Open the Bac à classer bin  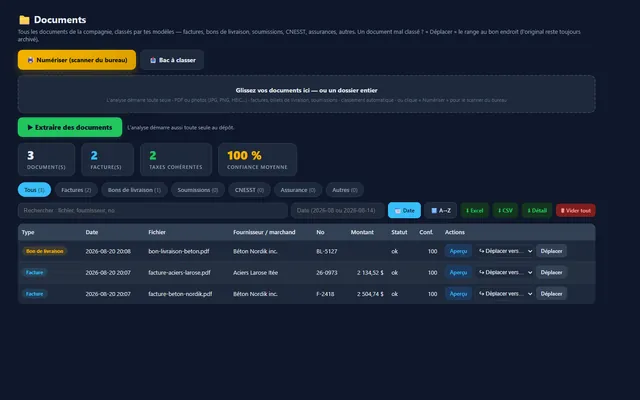coord(172,60)
